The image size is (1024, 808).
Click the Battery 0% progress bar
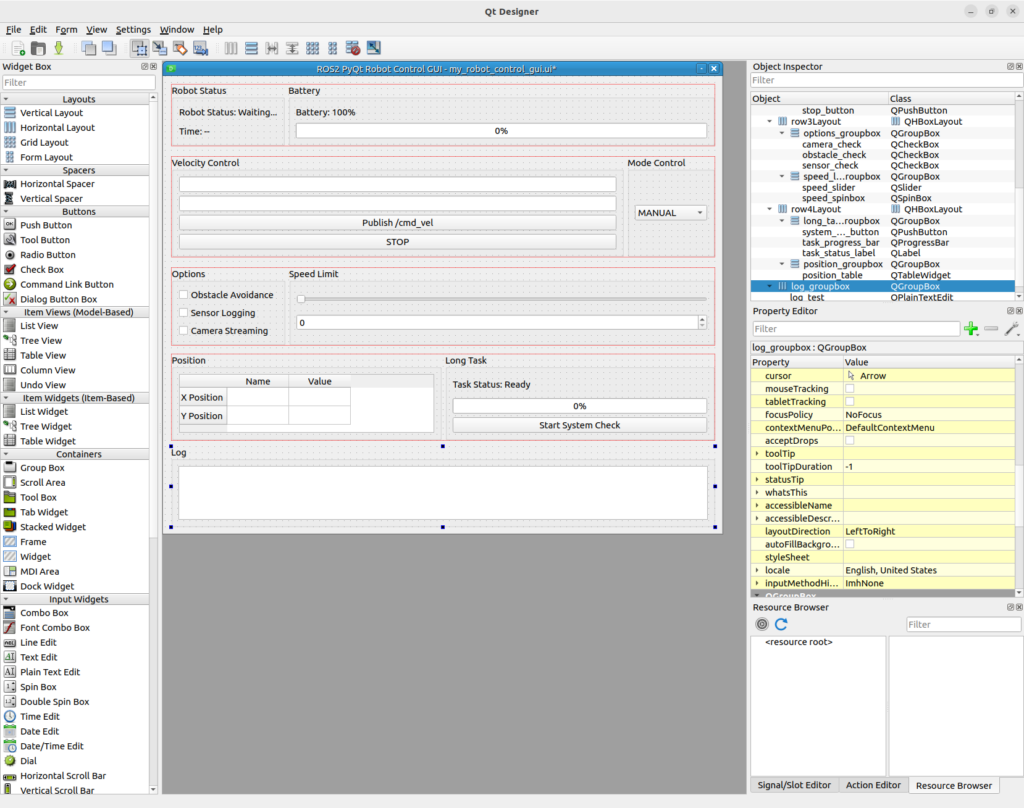pyautogui.click(x=501, y=131)
